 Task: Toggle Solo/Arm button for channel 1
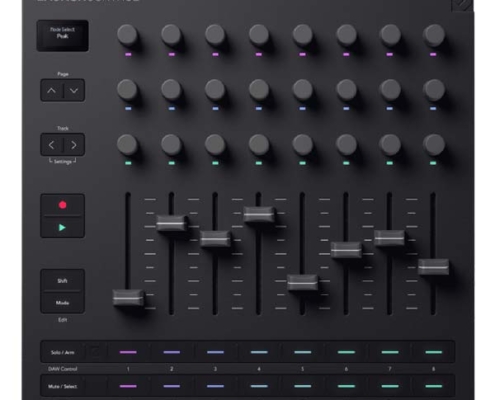128,352
